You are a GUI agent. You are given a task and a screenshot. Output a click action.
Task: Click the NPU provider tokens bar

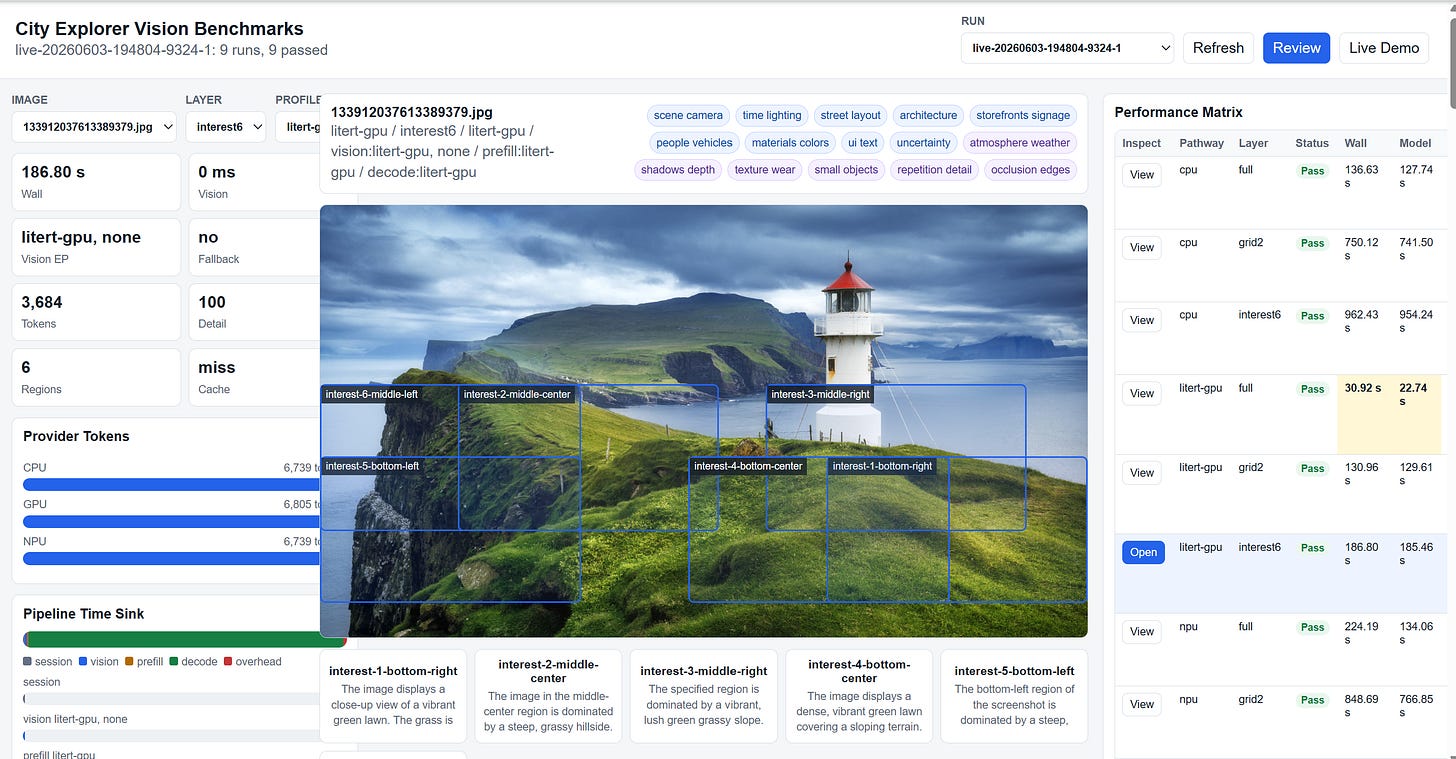pos(171,558)
